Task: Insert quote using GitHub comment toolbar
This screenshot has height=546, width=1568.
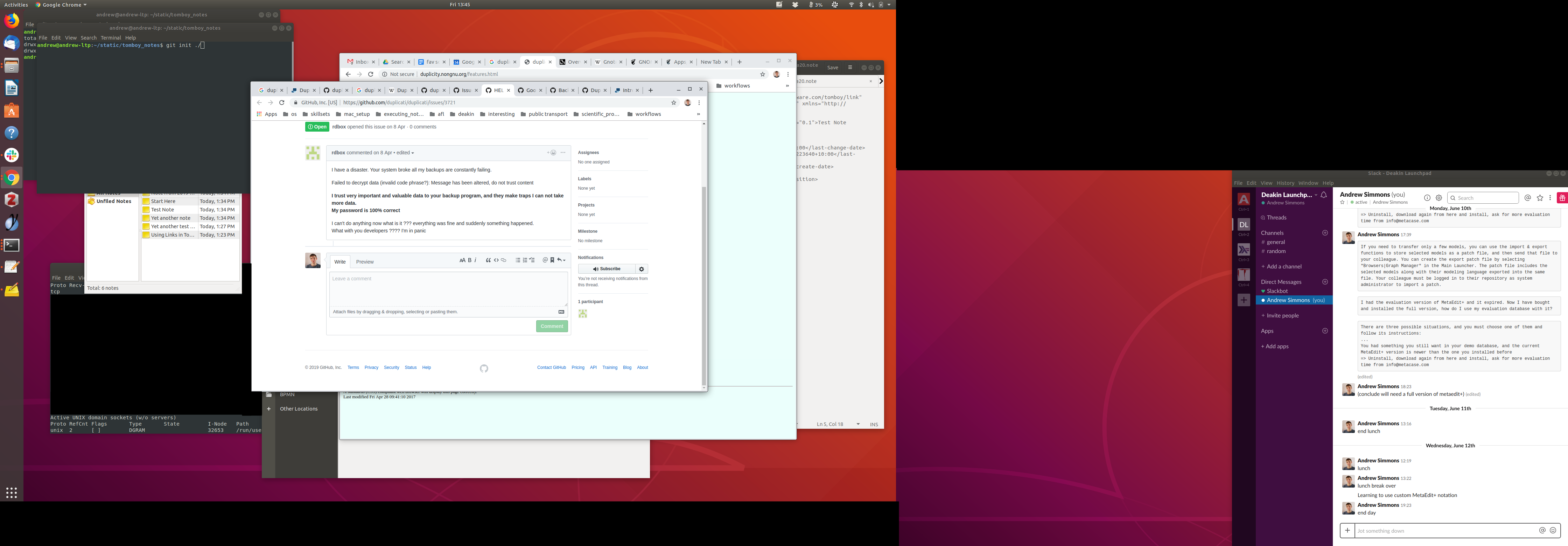Action: click(x=488, y=260)
